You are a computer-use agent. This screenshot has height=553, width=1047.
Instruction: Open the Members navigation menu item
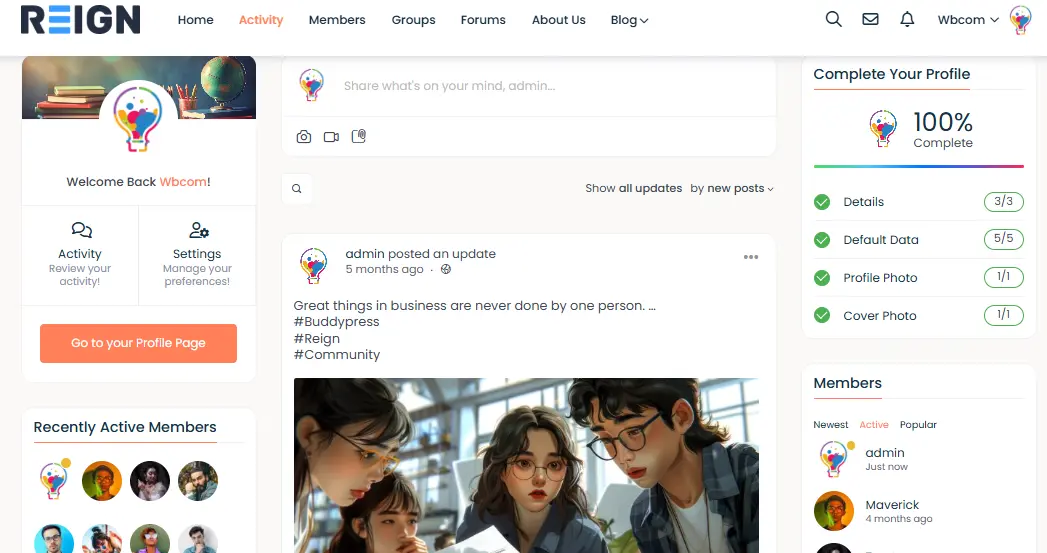tap(337, 20)
